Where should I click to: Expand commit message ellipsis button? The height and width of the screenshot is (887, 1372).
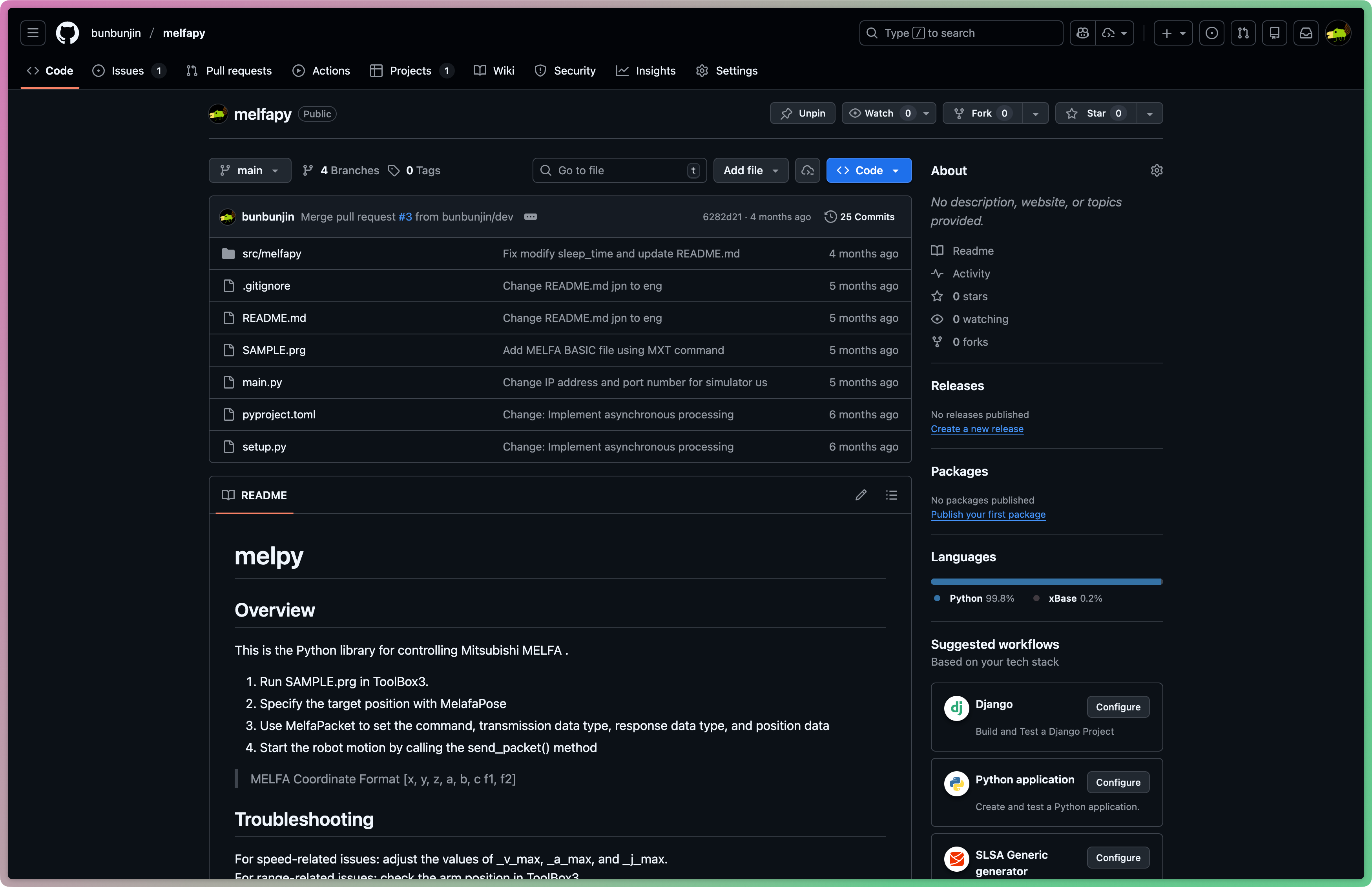tap(530, 217)
